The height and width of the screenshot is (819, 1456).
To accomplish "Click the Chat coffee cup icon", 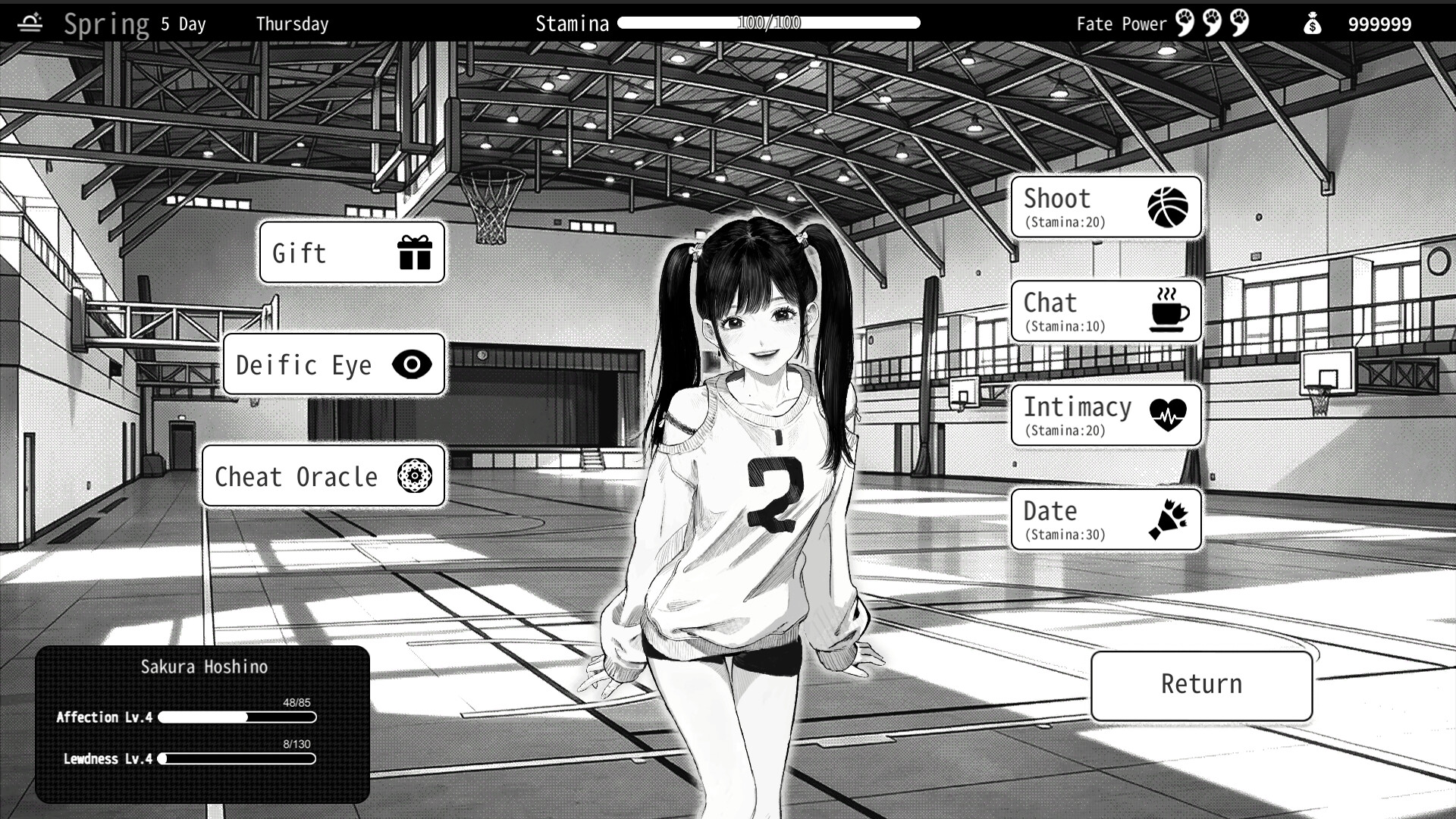I will tap(1169, 309).
